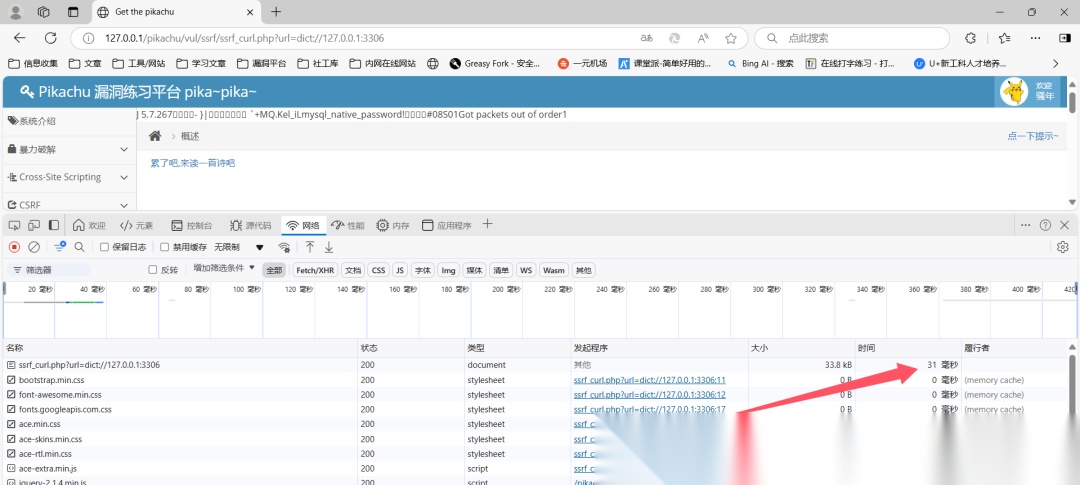Toggle the WS request filter
The width and height of the screenshot is (1080, 485).
point(526,270)
